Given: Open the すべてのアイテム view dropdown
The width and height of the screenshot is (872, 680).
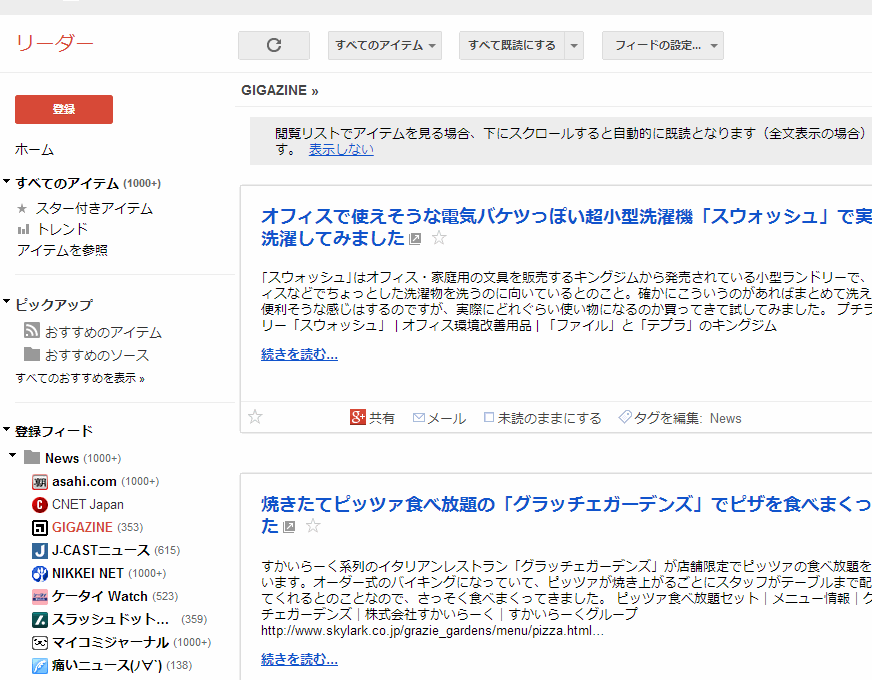Looking at the screenshot, I should click(x=385, y=45).
